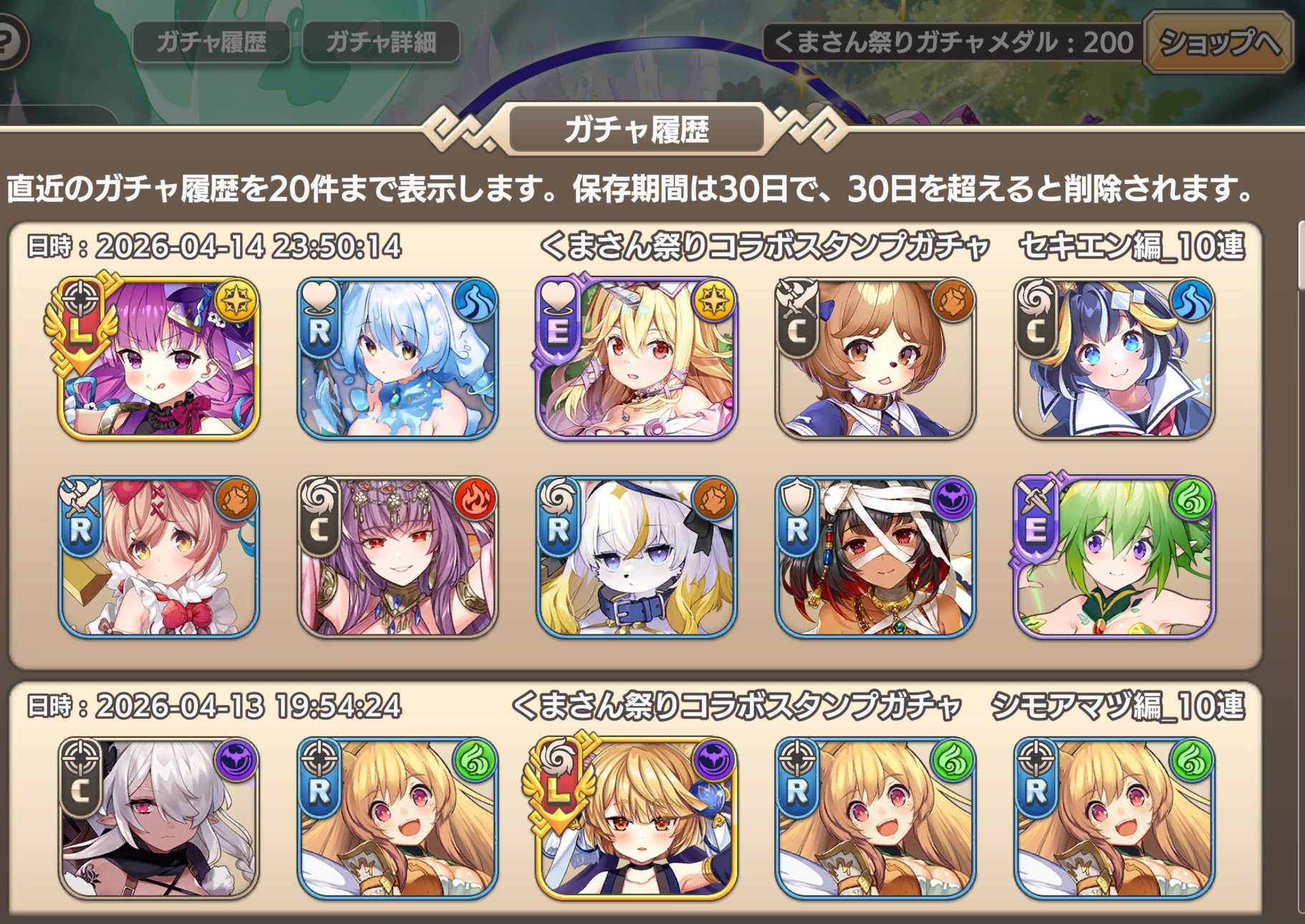Select the purple-haired dancer C card with fire icon
The image size is (1305, 924).
tap(398, 557)
